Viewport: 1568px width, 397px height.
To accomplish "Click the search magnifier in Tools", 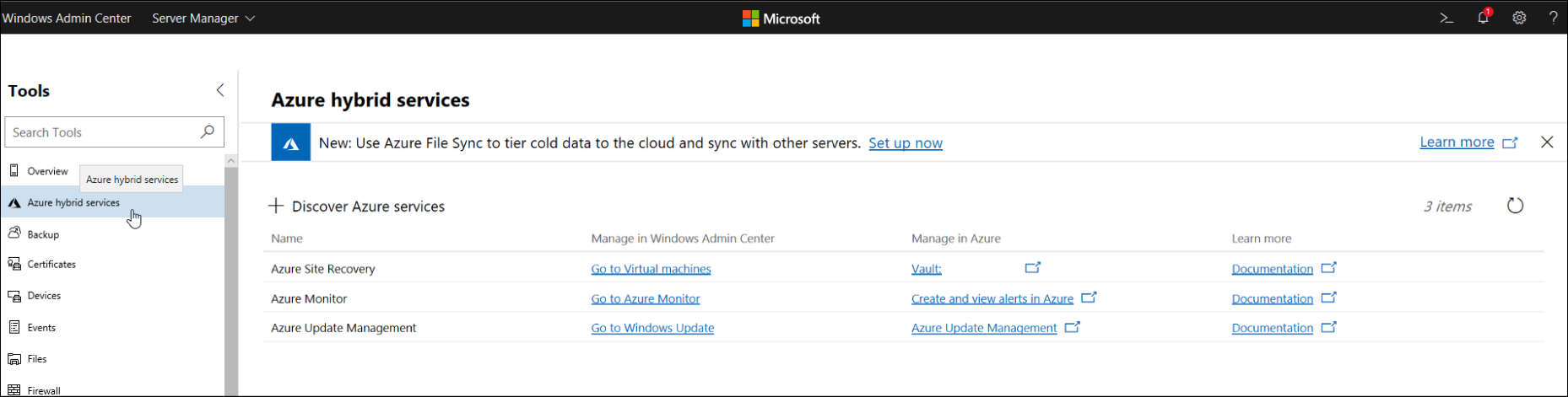I will (208, 131).
